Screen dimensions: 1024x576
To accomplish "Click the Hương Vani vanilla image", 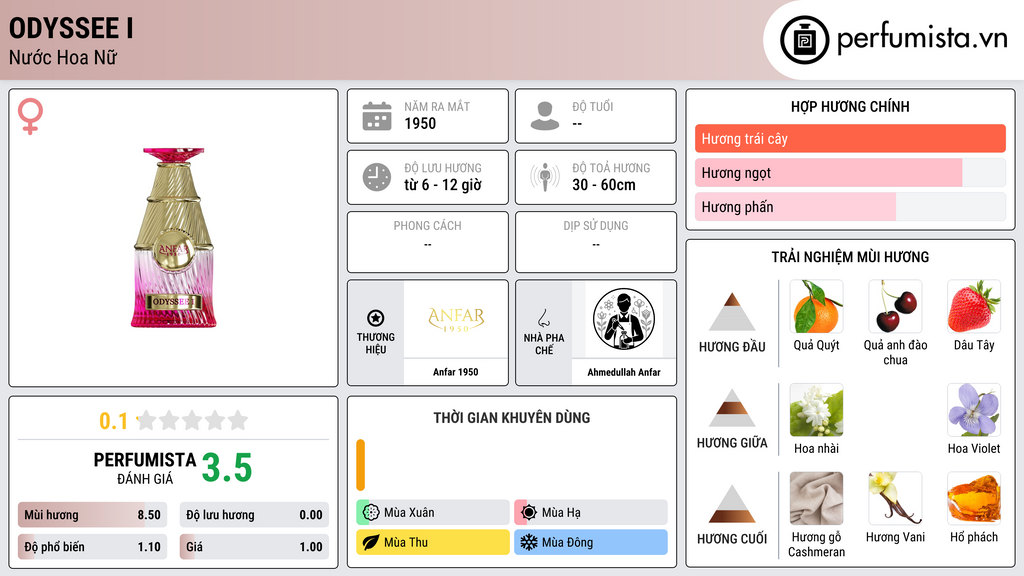I will coord(895,499).
